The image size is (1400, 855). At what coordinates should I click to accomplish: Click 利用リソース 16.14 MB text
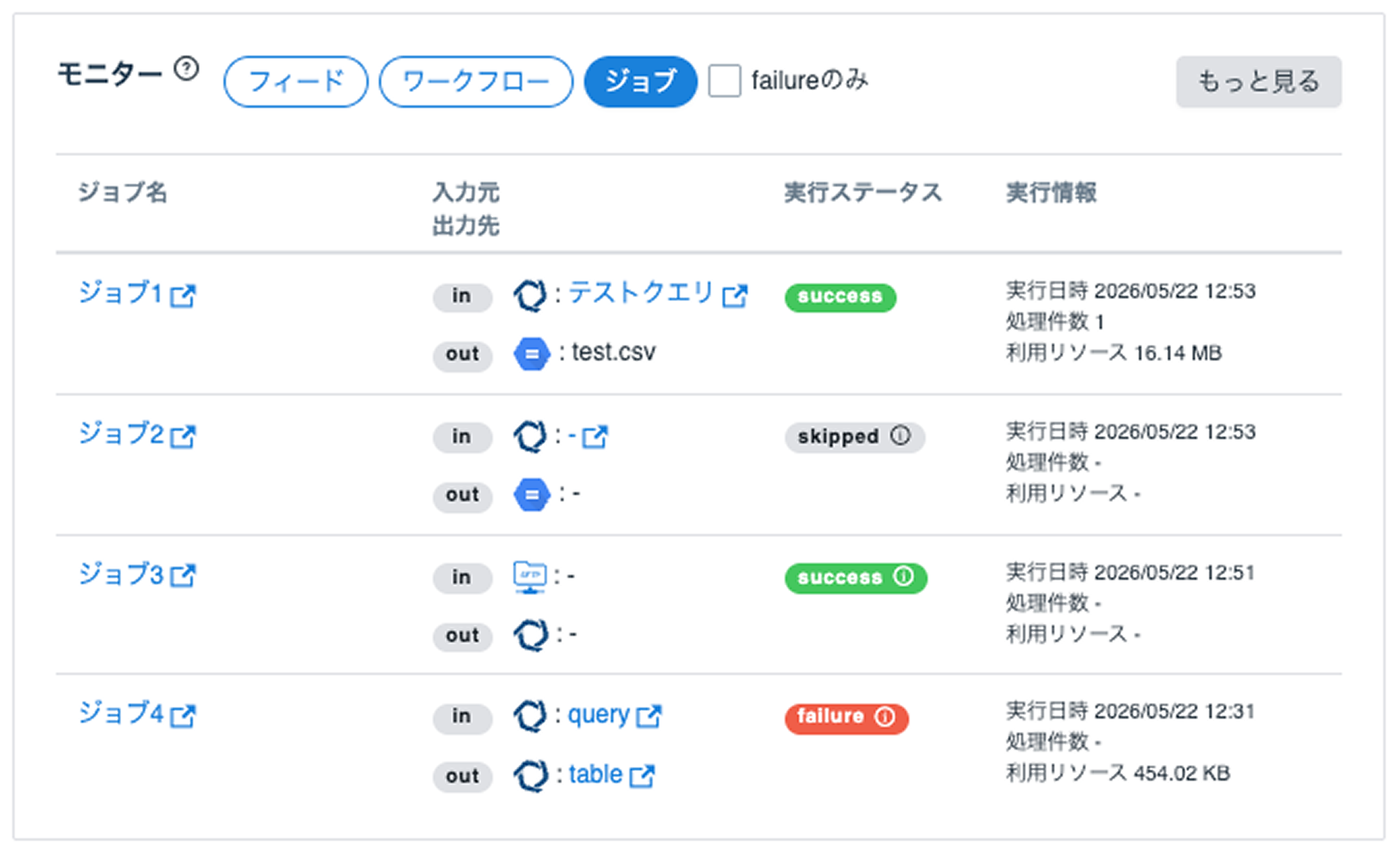(x=1114, y=353)
